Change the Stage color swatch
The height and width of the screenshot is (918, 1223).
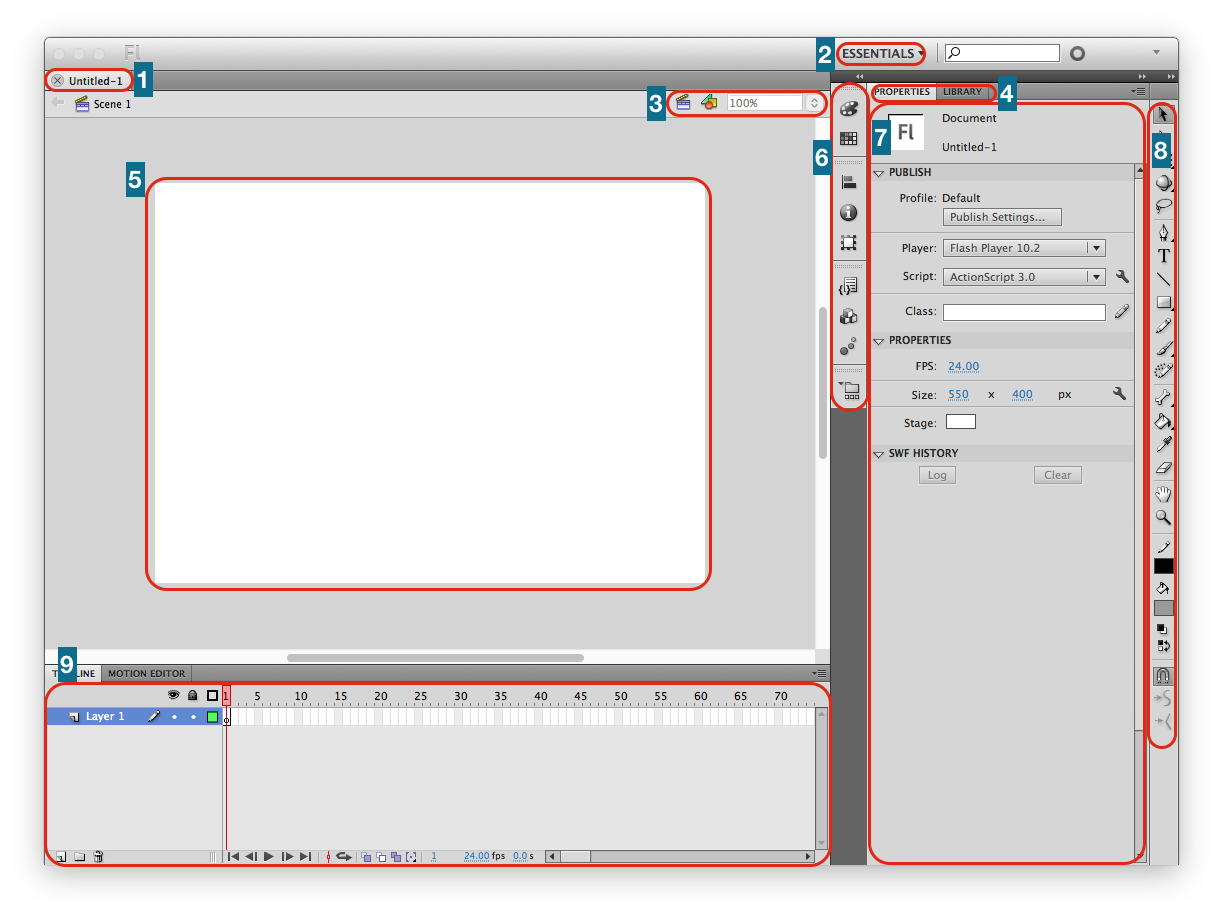[x=960, y=421]
